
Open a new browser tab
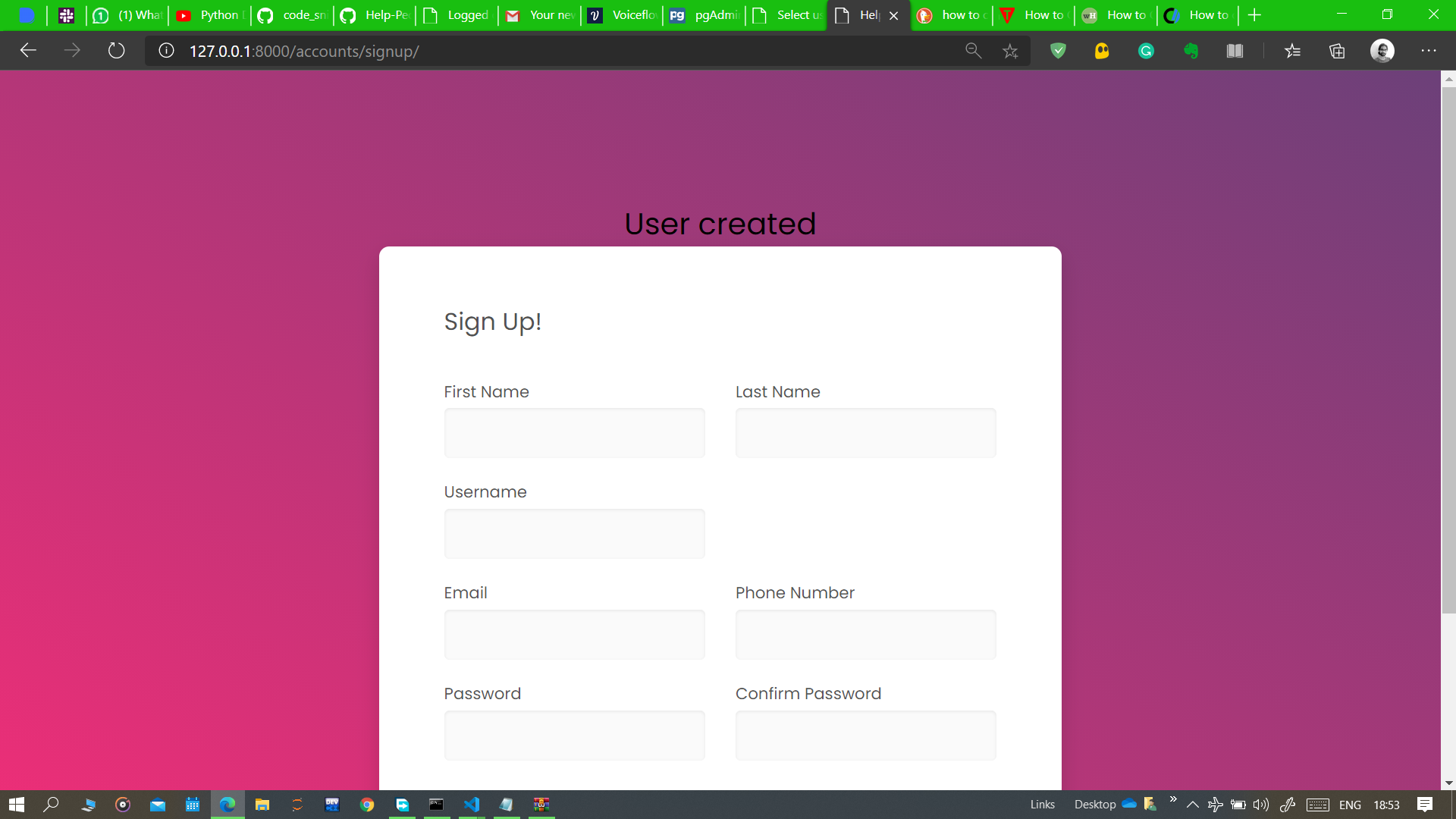coord(1254,15)
